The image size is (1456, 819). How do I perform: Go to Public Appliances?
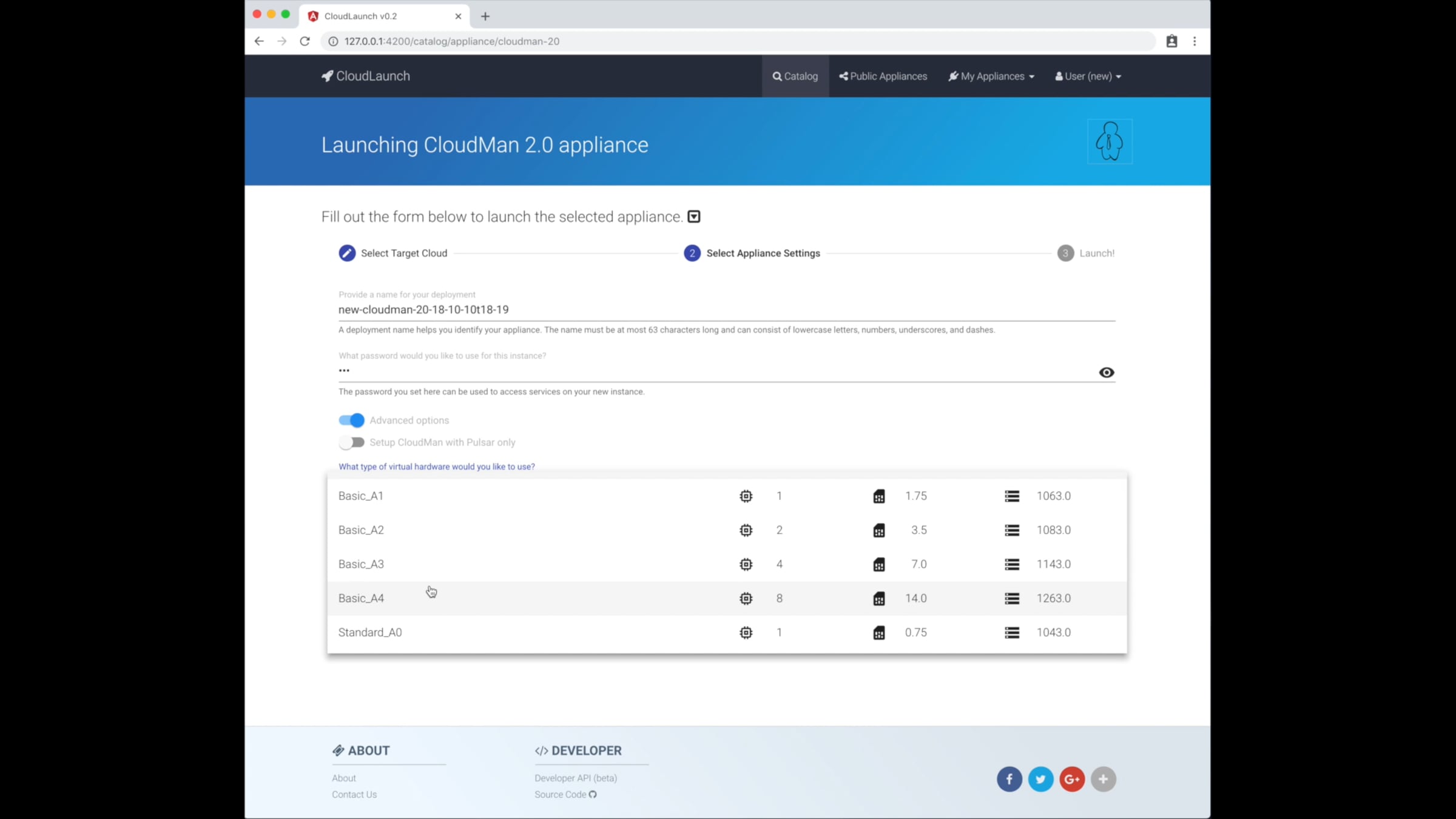click(x=883, y=76)
